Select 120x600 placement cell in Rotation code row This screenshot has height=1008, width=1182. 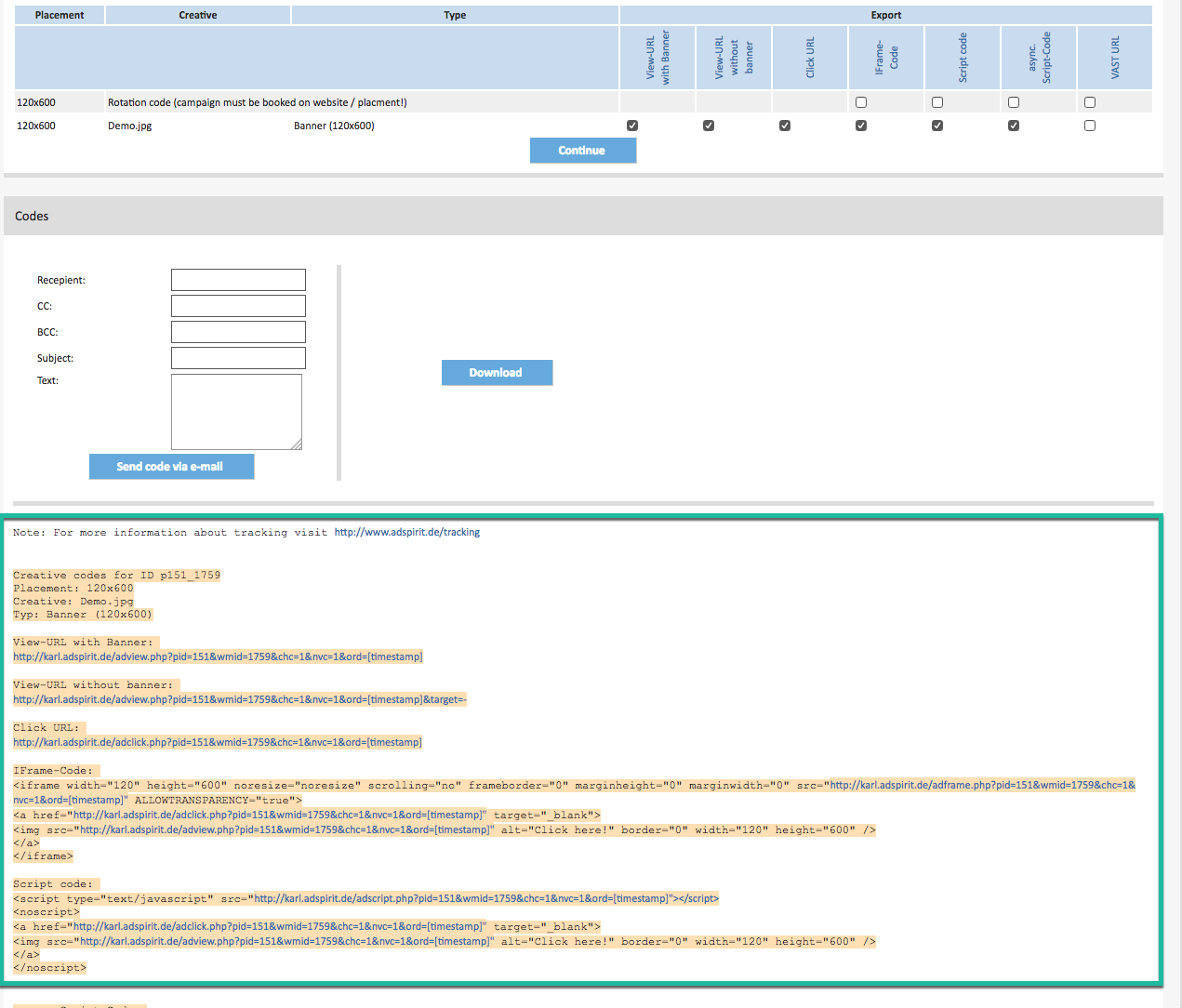pos(36,102)
